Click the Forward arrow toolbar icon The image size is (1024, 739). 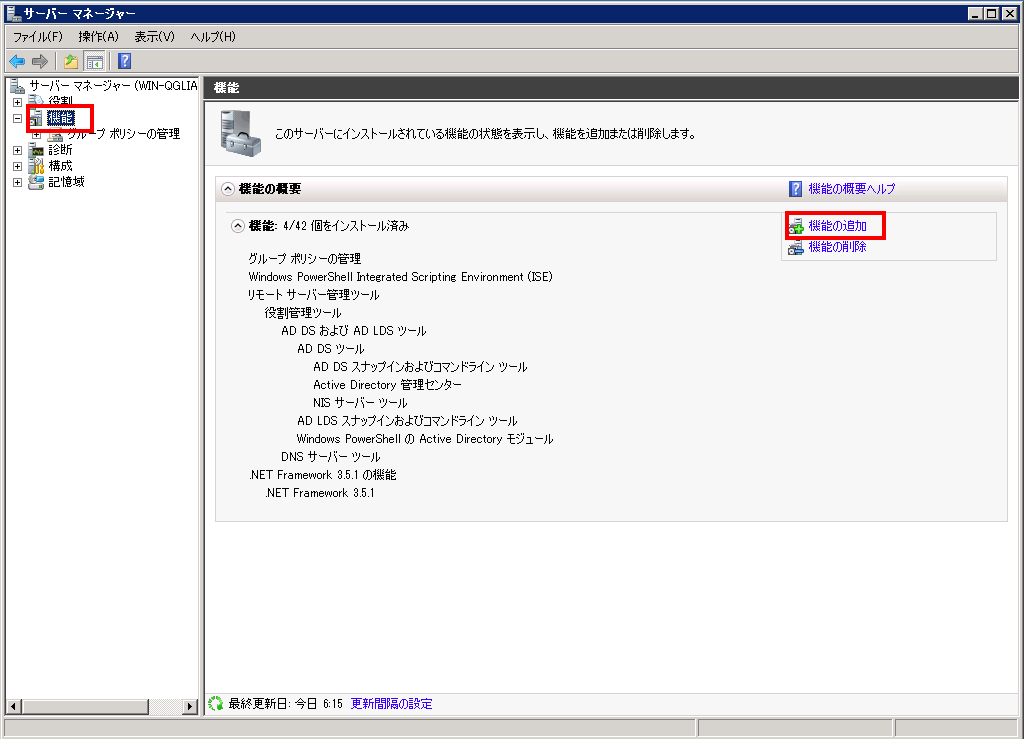(x=40, y=61)
